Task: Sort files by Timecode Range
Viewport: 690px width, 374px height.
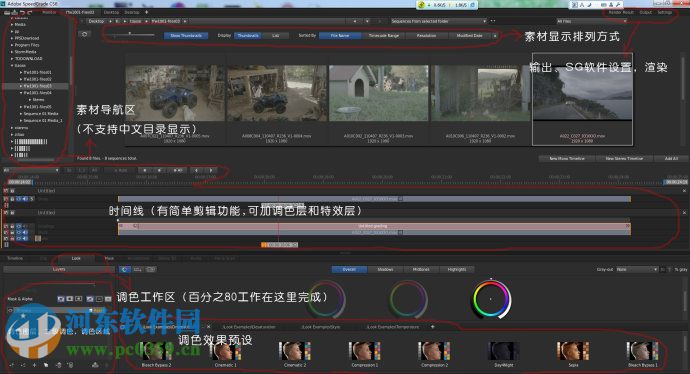Action: pos(383,36)
